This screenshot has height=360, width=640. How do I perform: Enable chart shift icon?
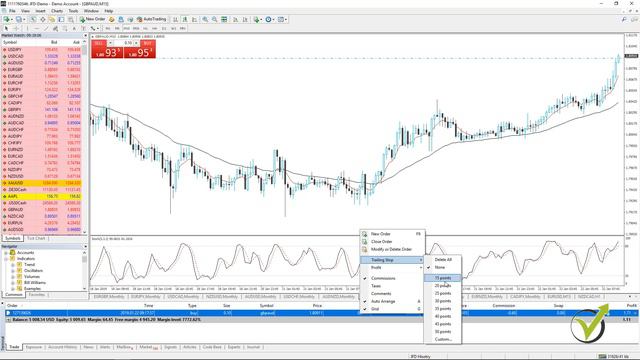[245, 19]
